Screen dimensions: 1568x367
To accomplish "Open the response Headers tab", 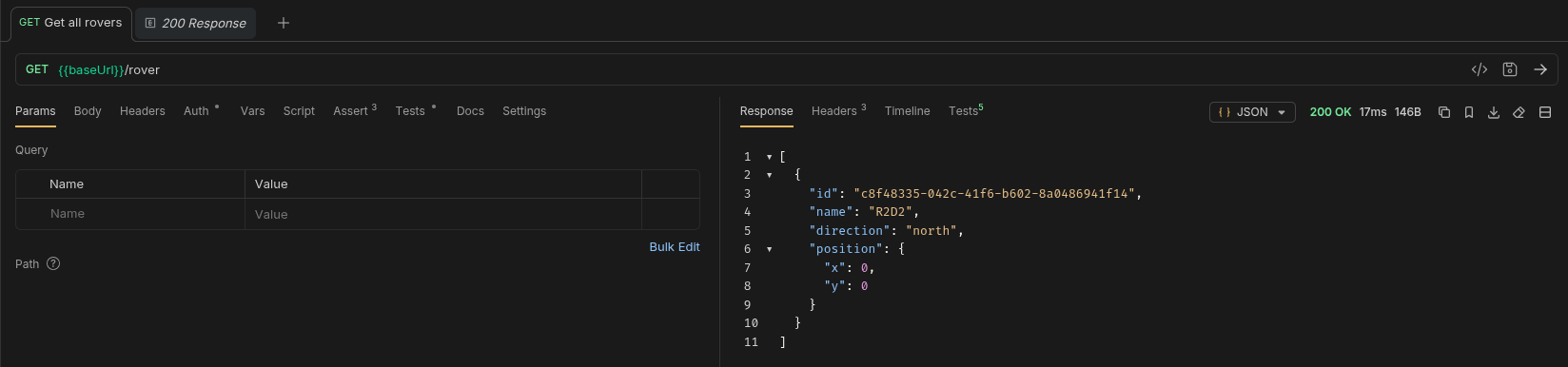I will (x=833, y=111).
